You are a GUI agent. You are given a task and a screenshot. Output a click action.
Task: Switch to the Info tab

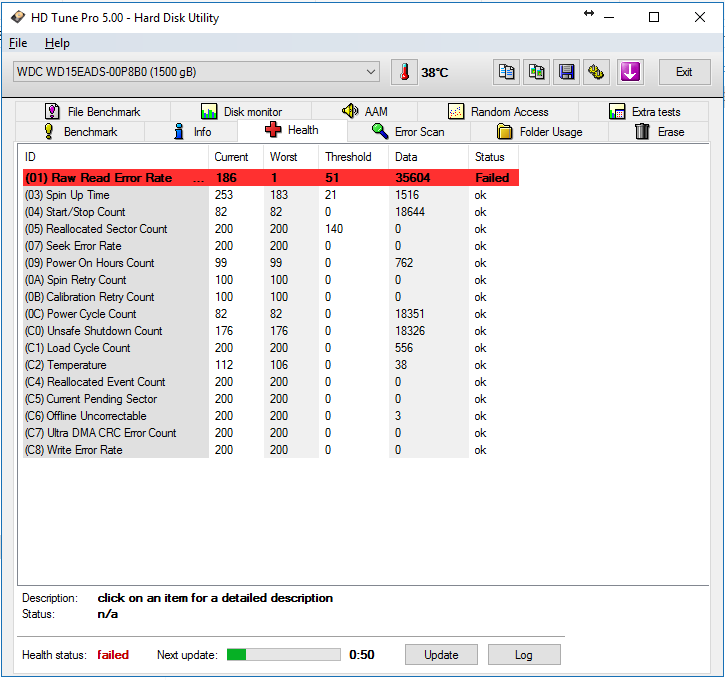click(191, 132)
